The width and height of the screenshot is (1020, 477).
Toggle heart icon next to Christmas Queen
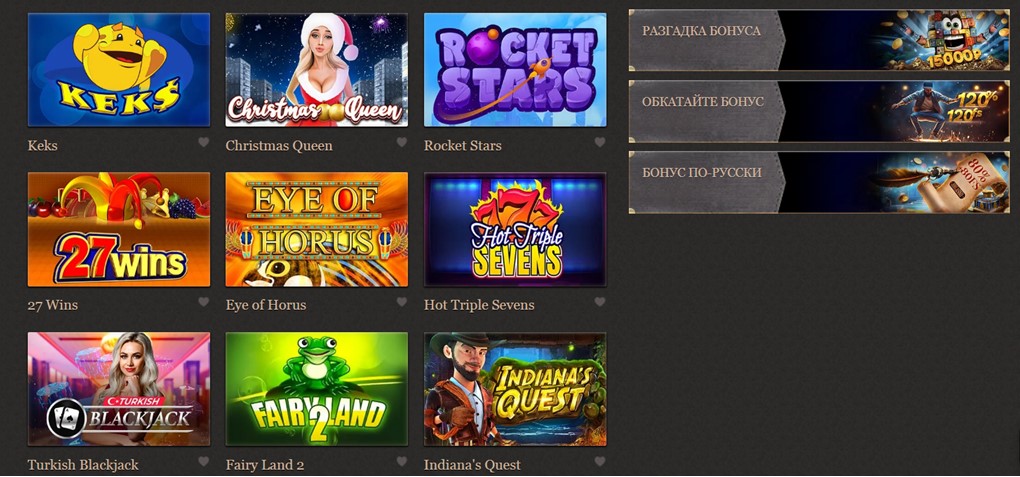tap(401, 142)
